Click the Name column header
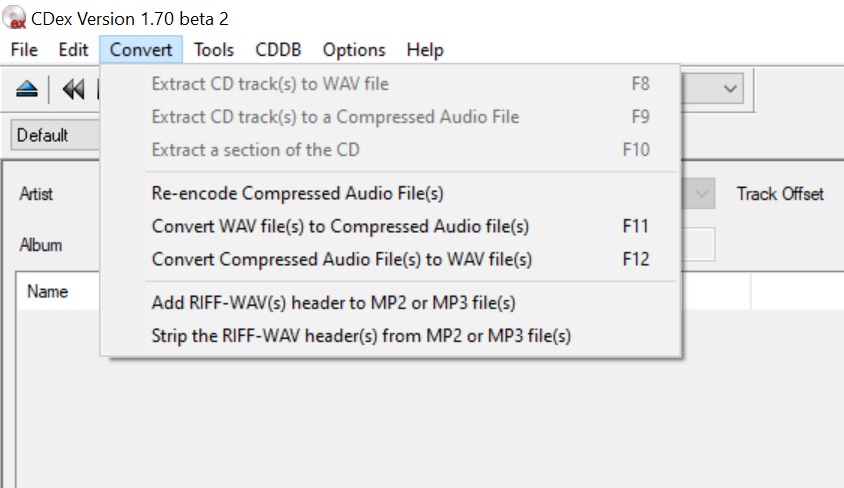The height and width of the screenshot is (488, 844). [47, 292]
